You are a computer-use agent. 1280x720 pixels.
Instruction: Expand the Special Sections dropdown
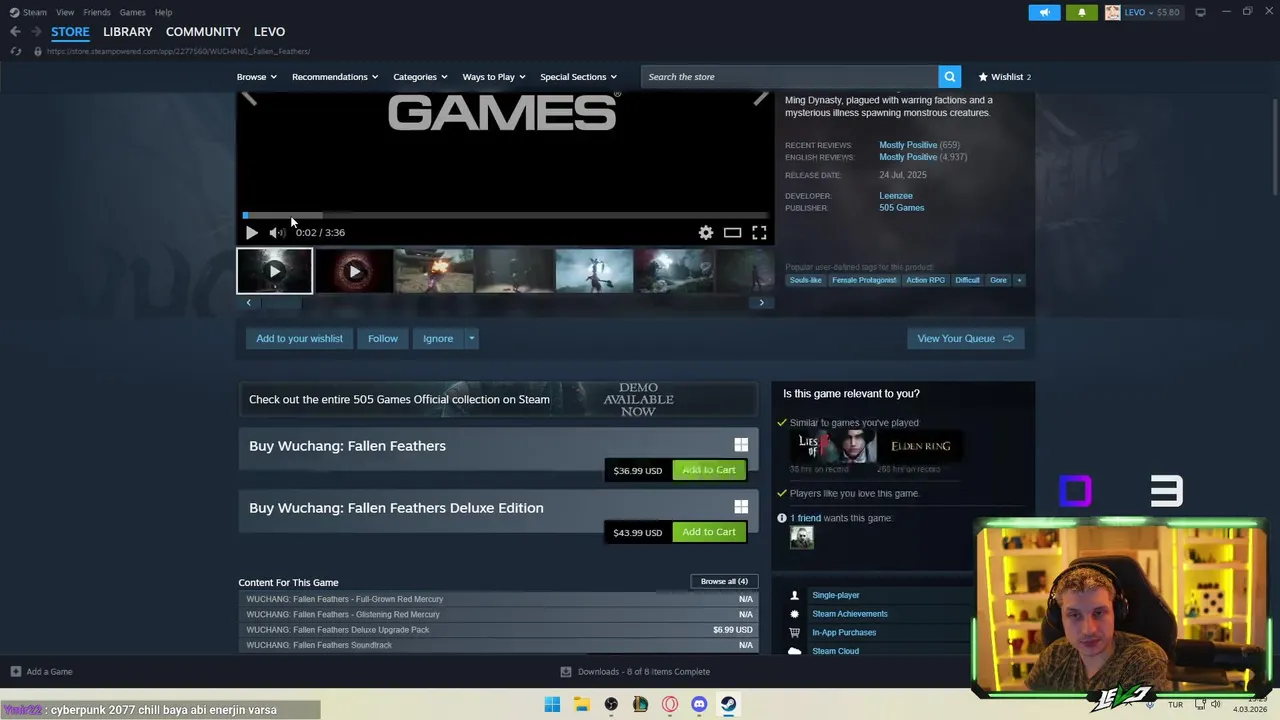coord(578,77)
